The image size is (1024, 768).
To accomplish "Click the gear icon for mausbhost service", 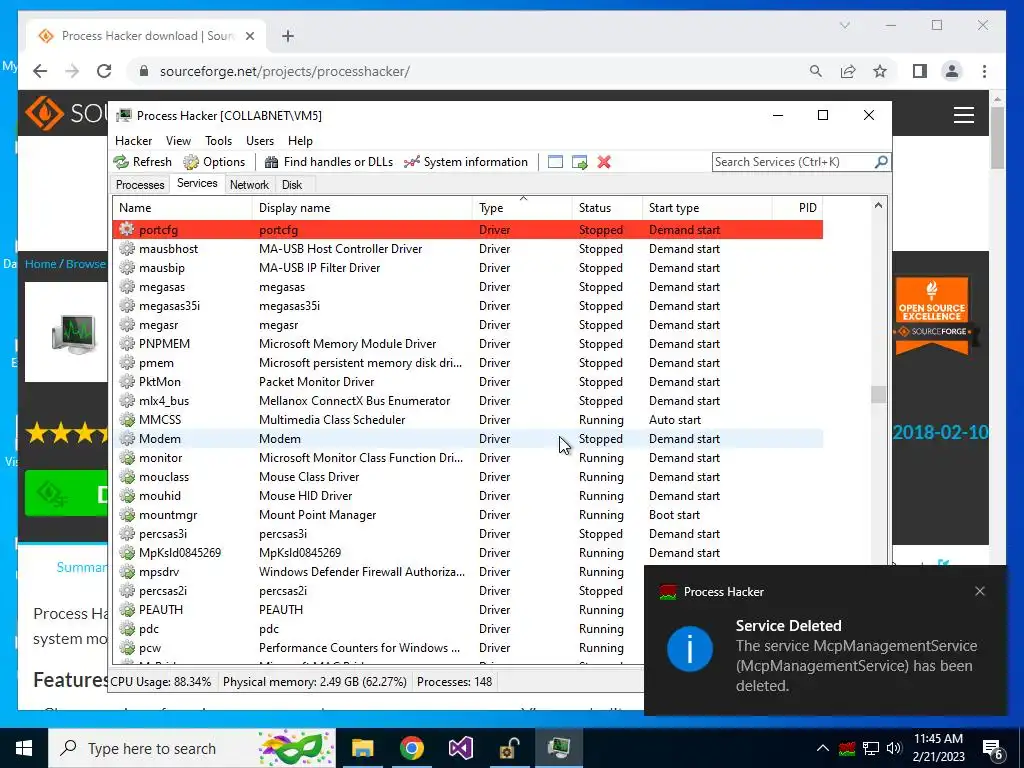I will 127,249.
